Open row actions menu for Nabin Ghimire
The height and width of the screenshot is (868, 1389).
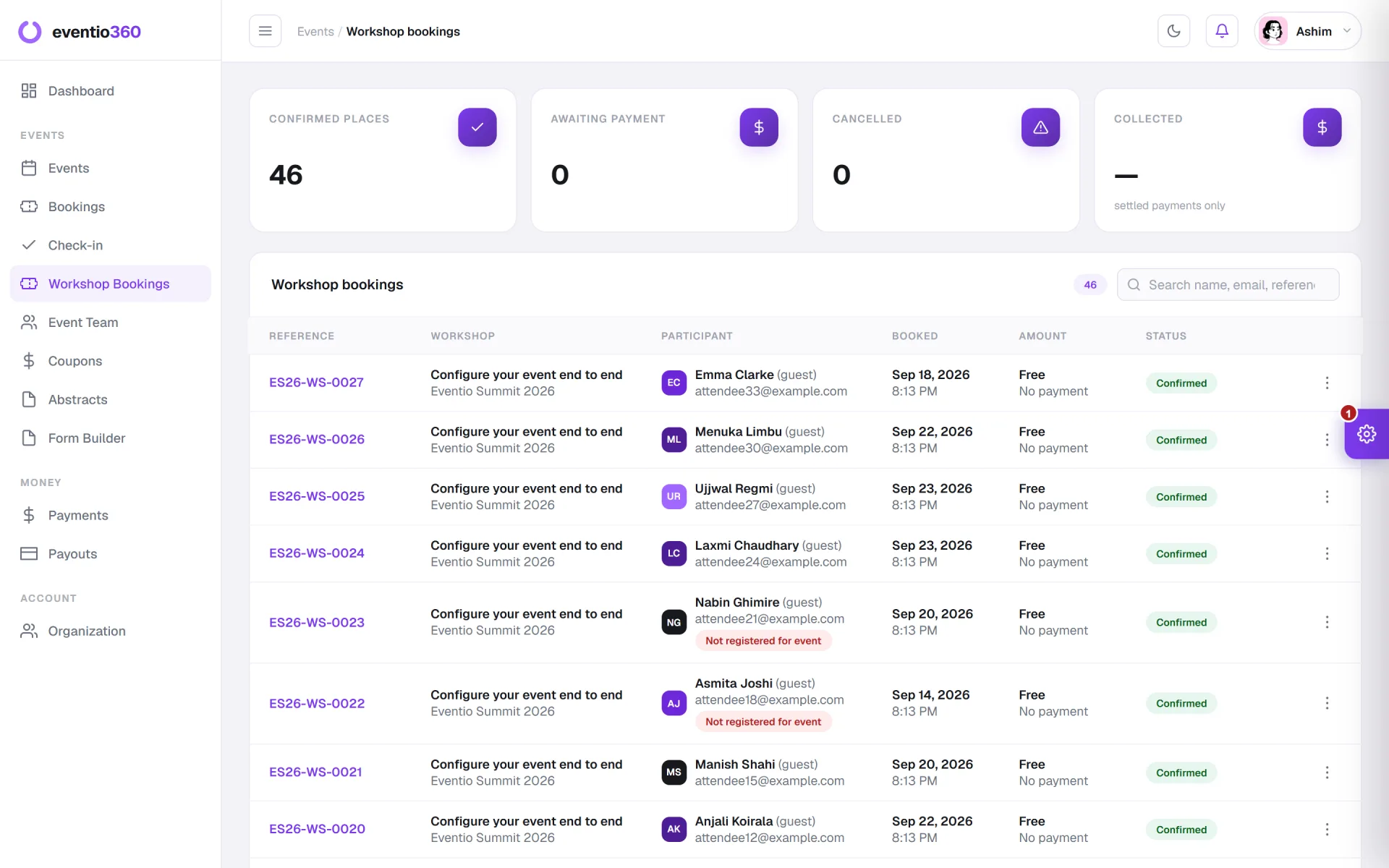click(1327, 622)
